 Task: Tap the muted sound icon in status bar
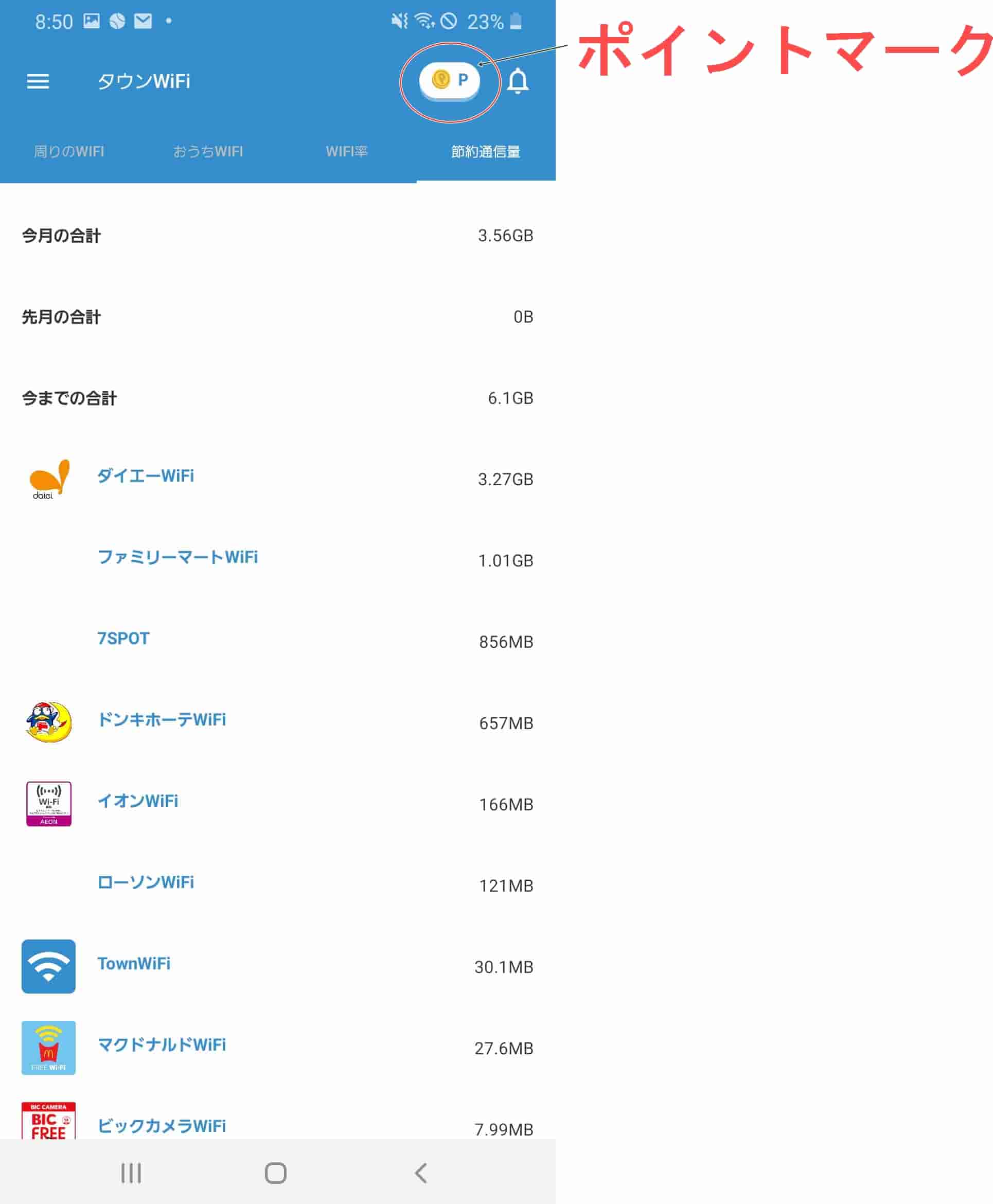click(x=399, y=21)
